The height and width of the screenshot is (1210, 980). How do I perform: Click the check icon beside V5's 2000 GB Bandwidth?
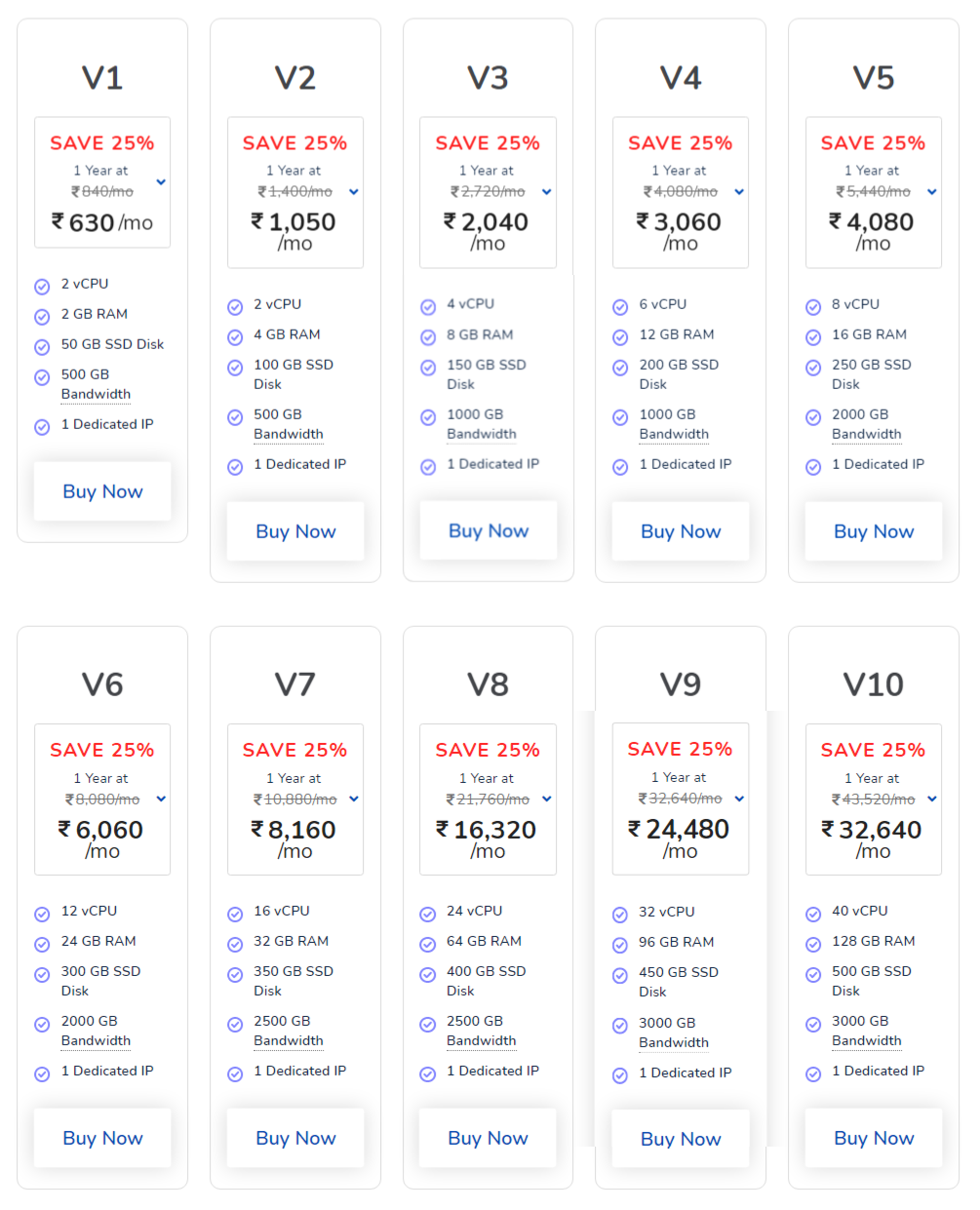813,417
